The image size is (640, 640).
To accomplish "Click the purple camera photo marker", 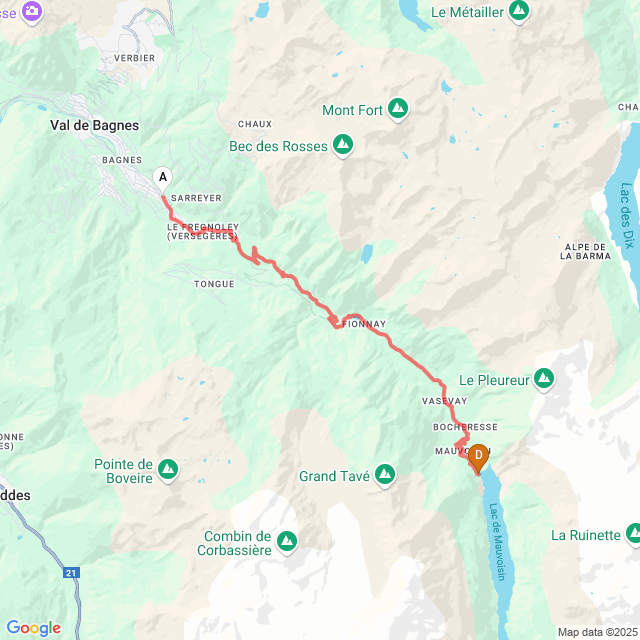I will click(x=32, y=12).
